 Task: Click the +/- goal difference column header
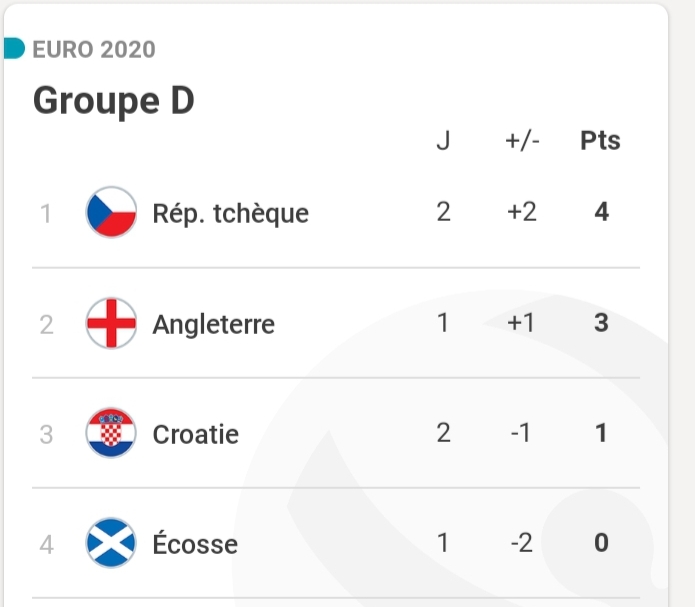[522, 142]
